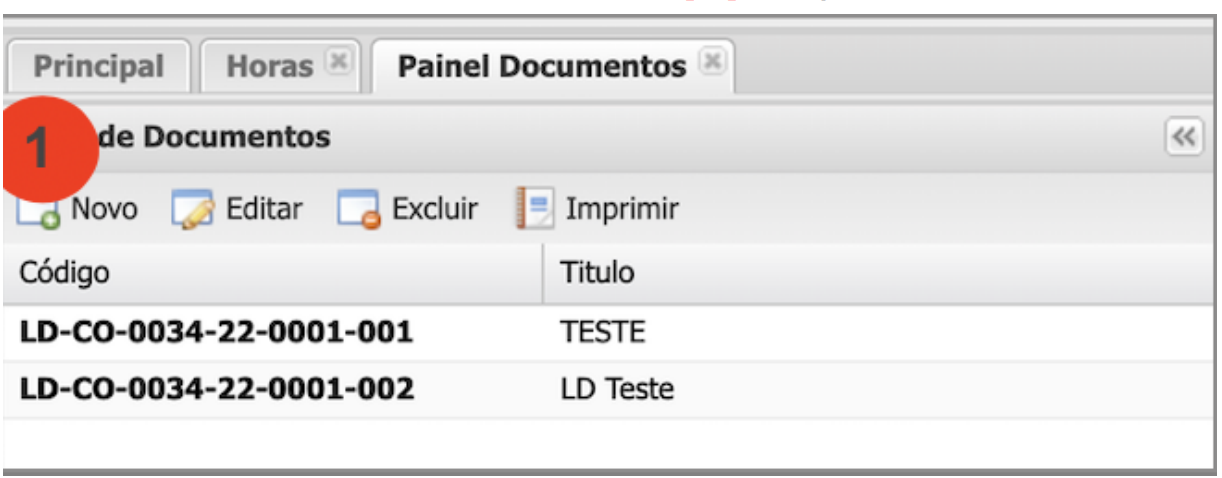Select row LD-CO-0034-22-0001-001

pyautogui.click(x=216, y=333)
